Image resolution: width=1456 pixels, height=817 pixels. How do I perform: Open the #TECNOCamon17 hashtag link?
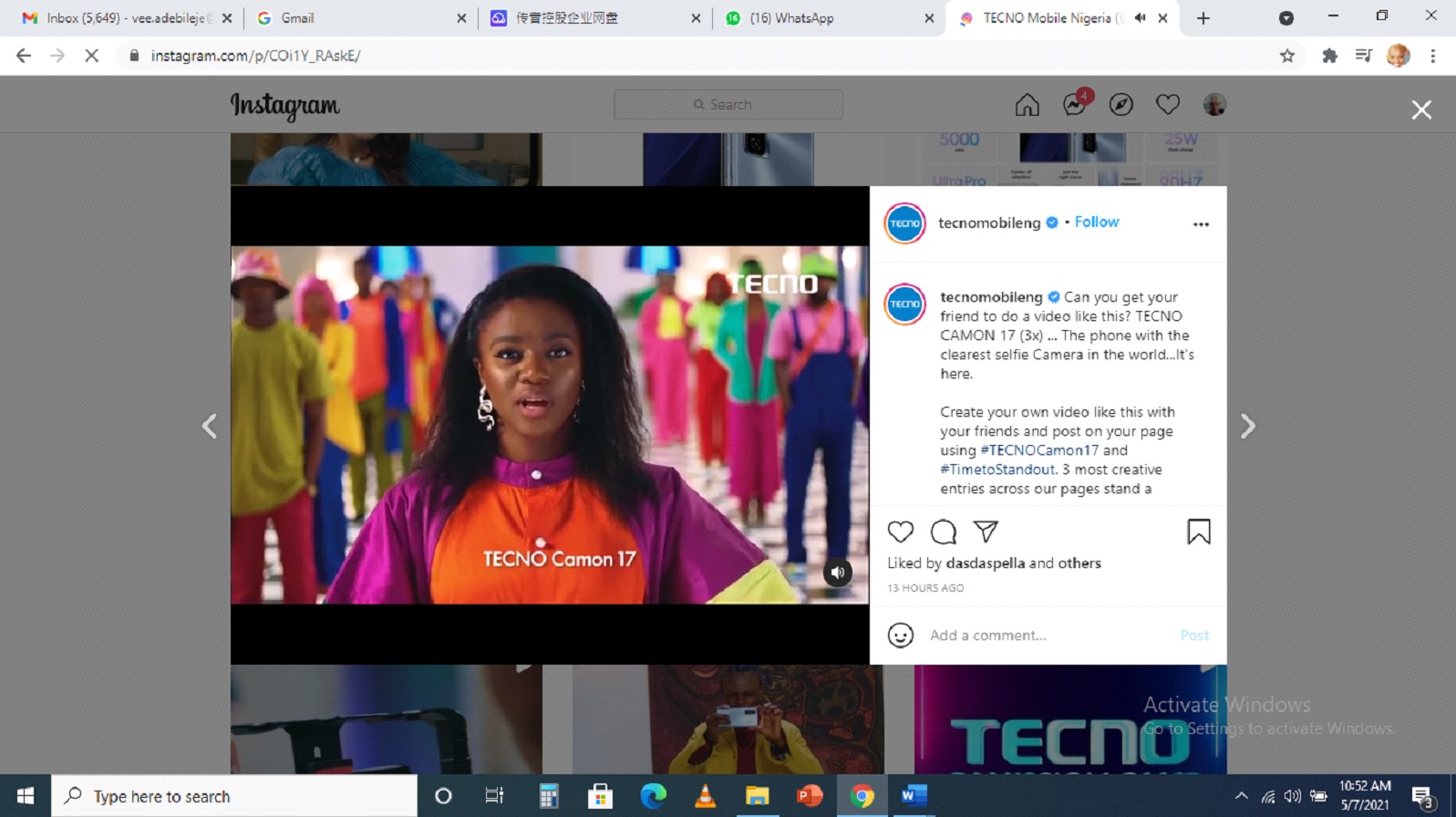click(1038, 450)
